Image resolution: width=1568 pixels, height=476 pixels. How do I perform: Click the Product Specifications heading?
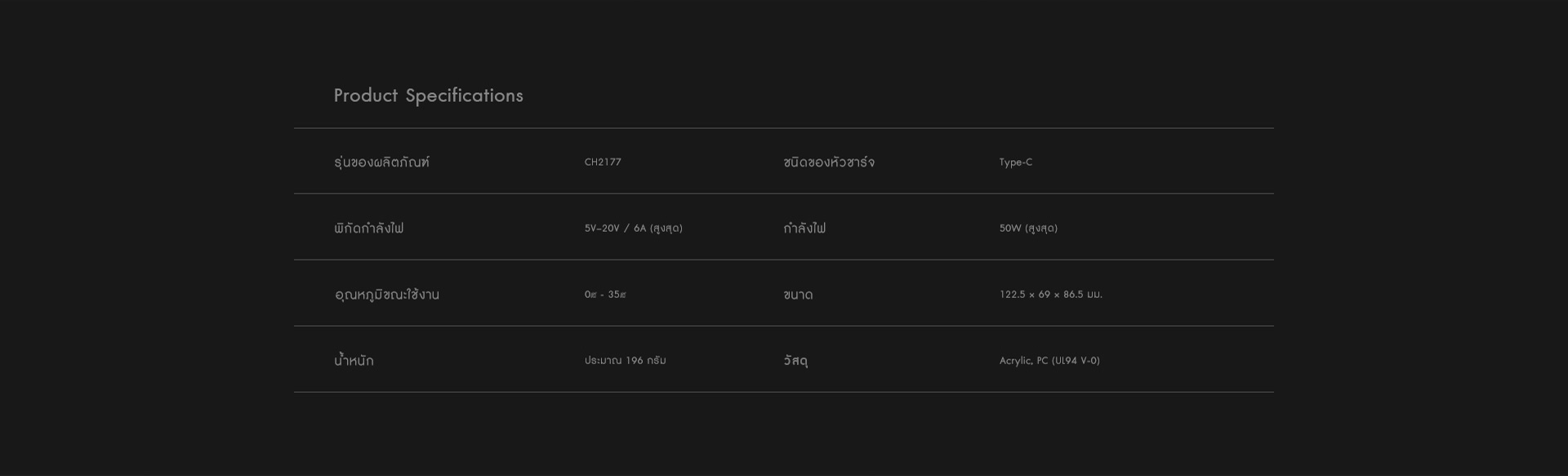click(x=428, y=96)
